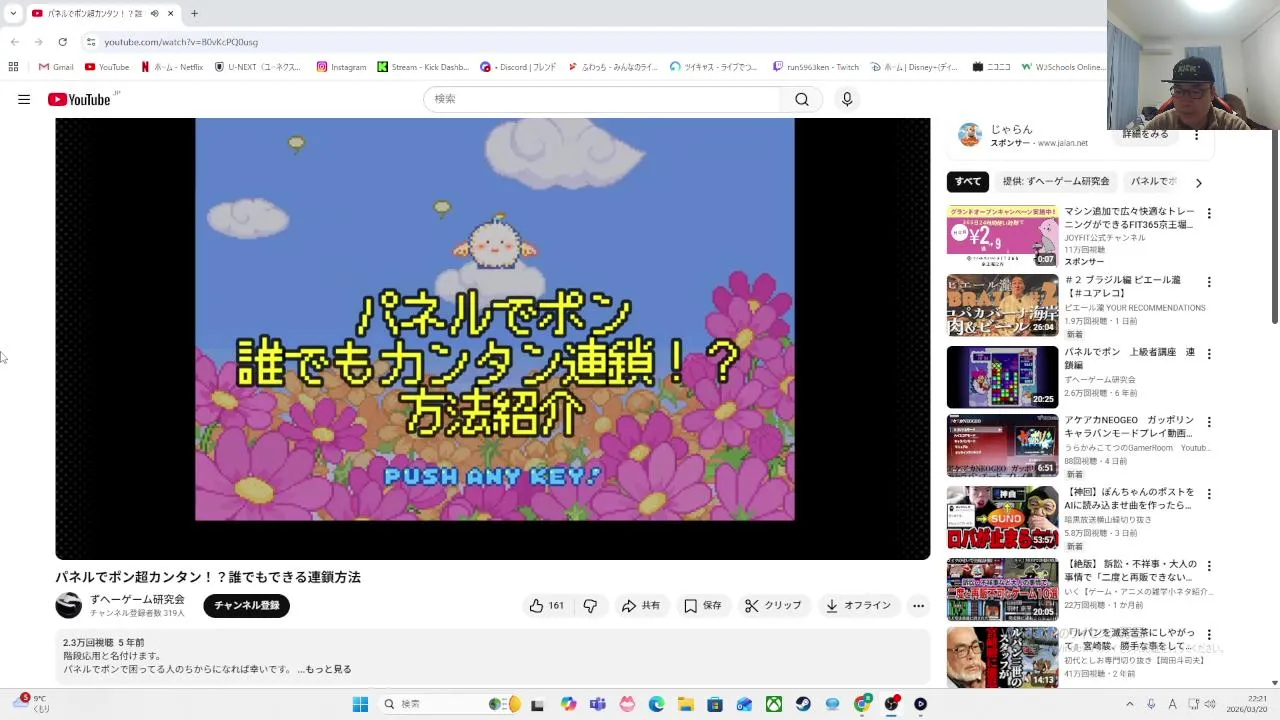Open options menu for the JOYFIT sponsor video
The image size is (1280, 720).
point(1209,214)
